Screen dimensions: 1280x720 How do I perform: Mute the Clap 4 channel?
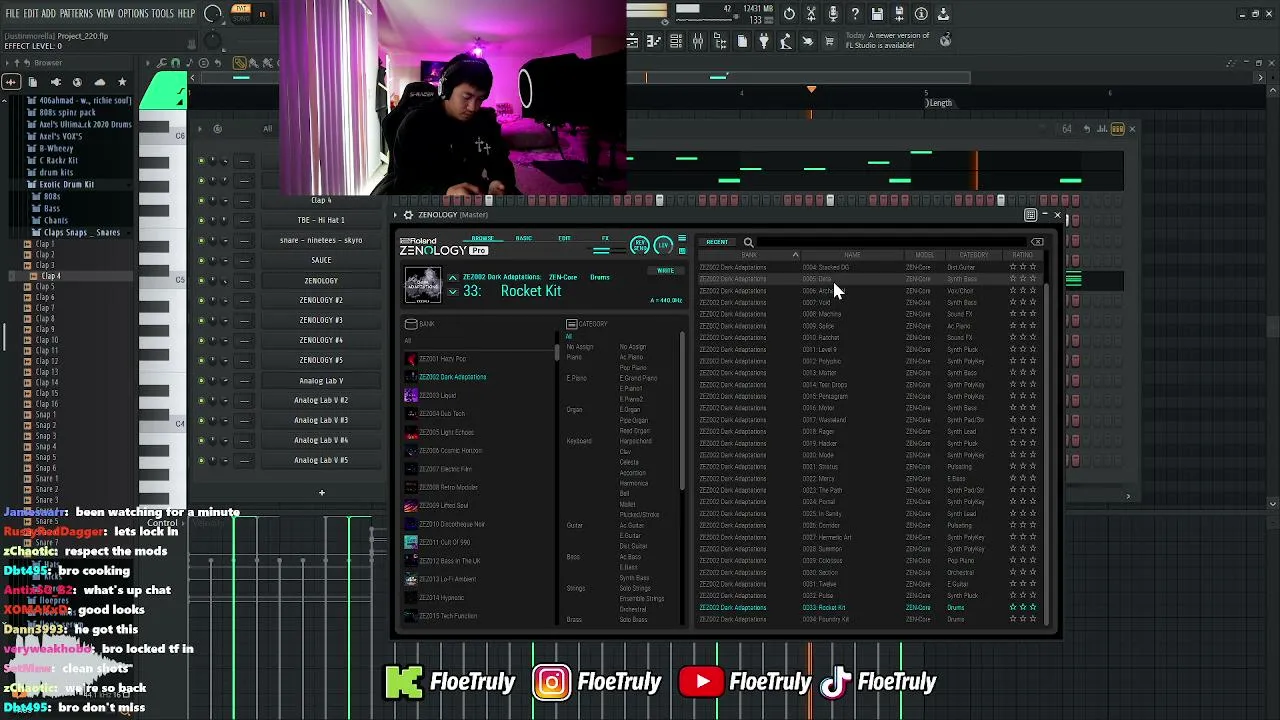(201, 200)
